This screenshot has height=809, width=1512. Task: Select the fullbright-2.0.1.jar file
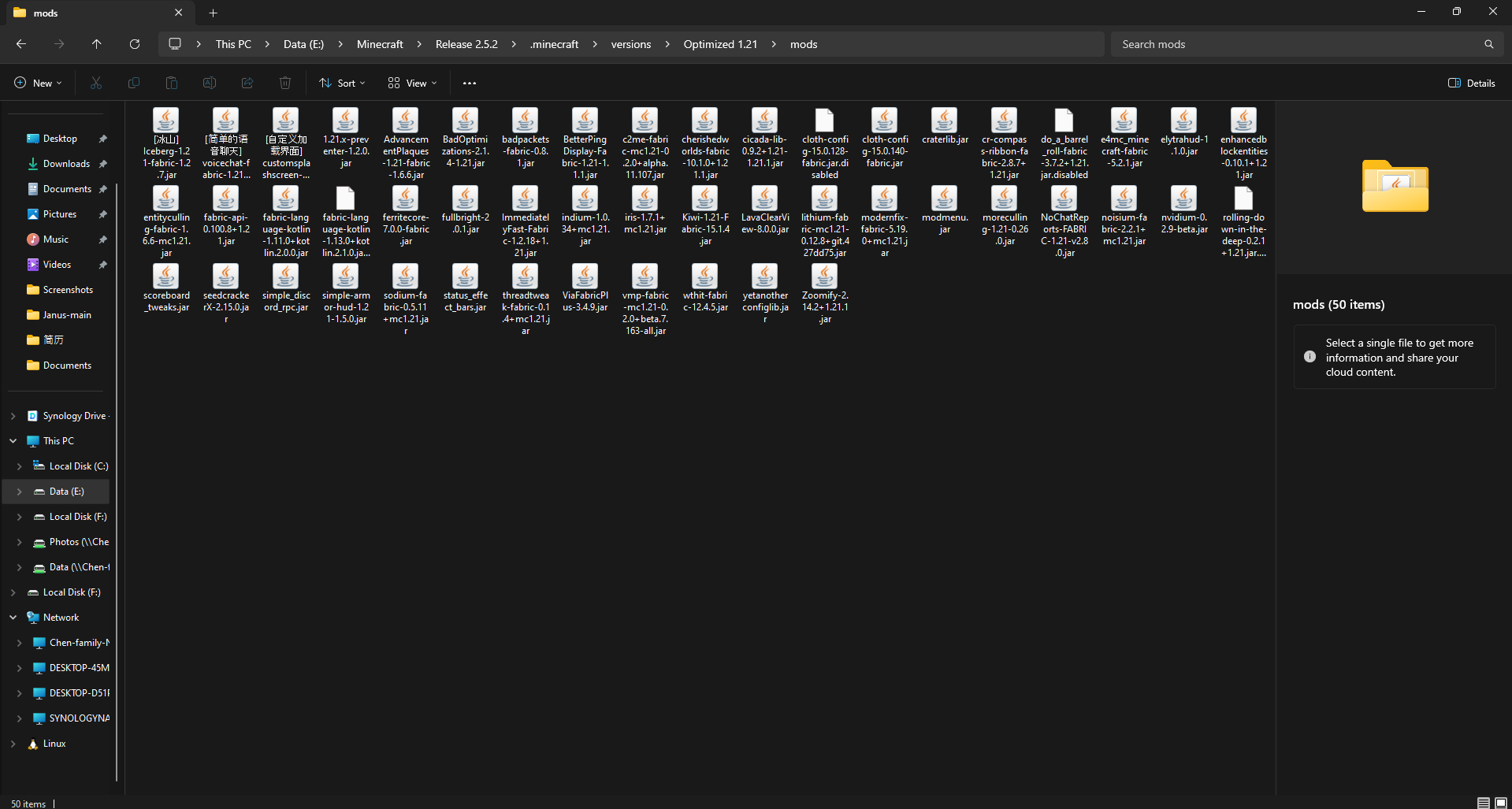[466, 210]
